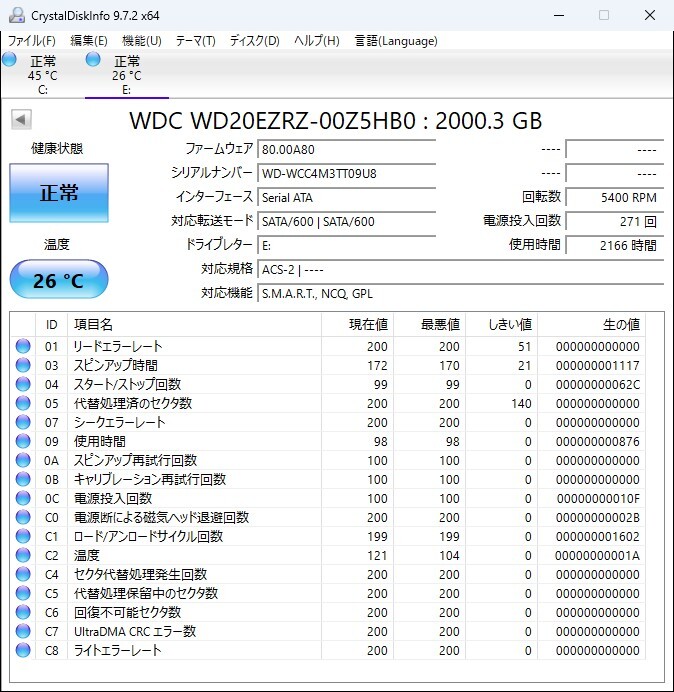Click the blue status orb for drive C:
The width and height of the screenshot is (674, 692).
(x=9, y=59)
